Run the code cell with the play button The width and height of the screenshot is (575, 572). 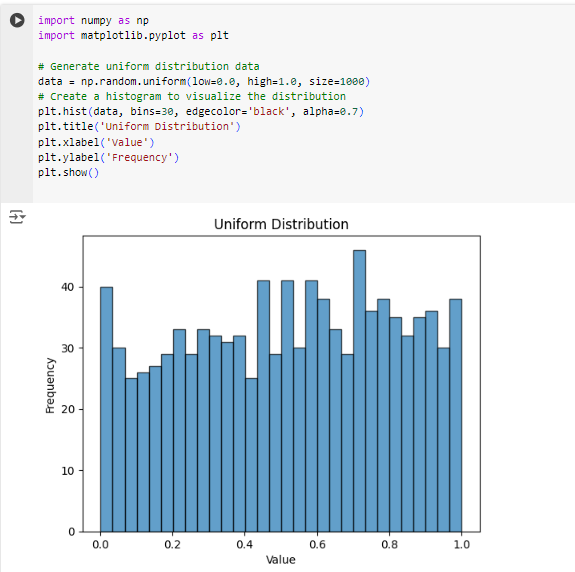pos(17,20)
